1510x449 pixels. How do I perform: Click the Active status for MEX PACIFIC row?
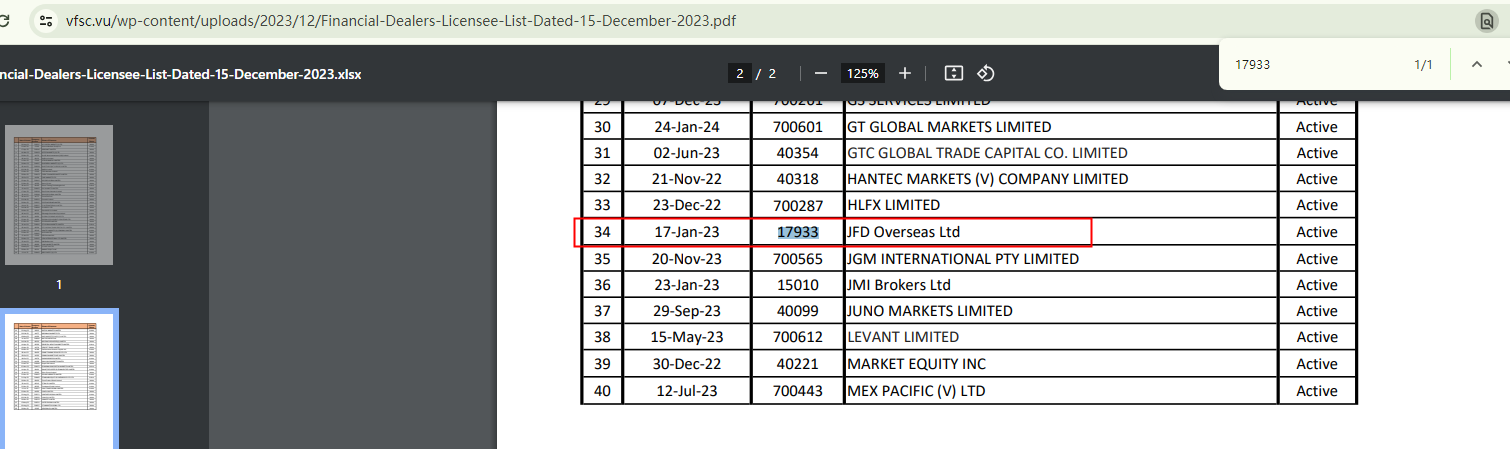pyautogui.click(x=1316, y=391)
